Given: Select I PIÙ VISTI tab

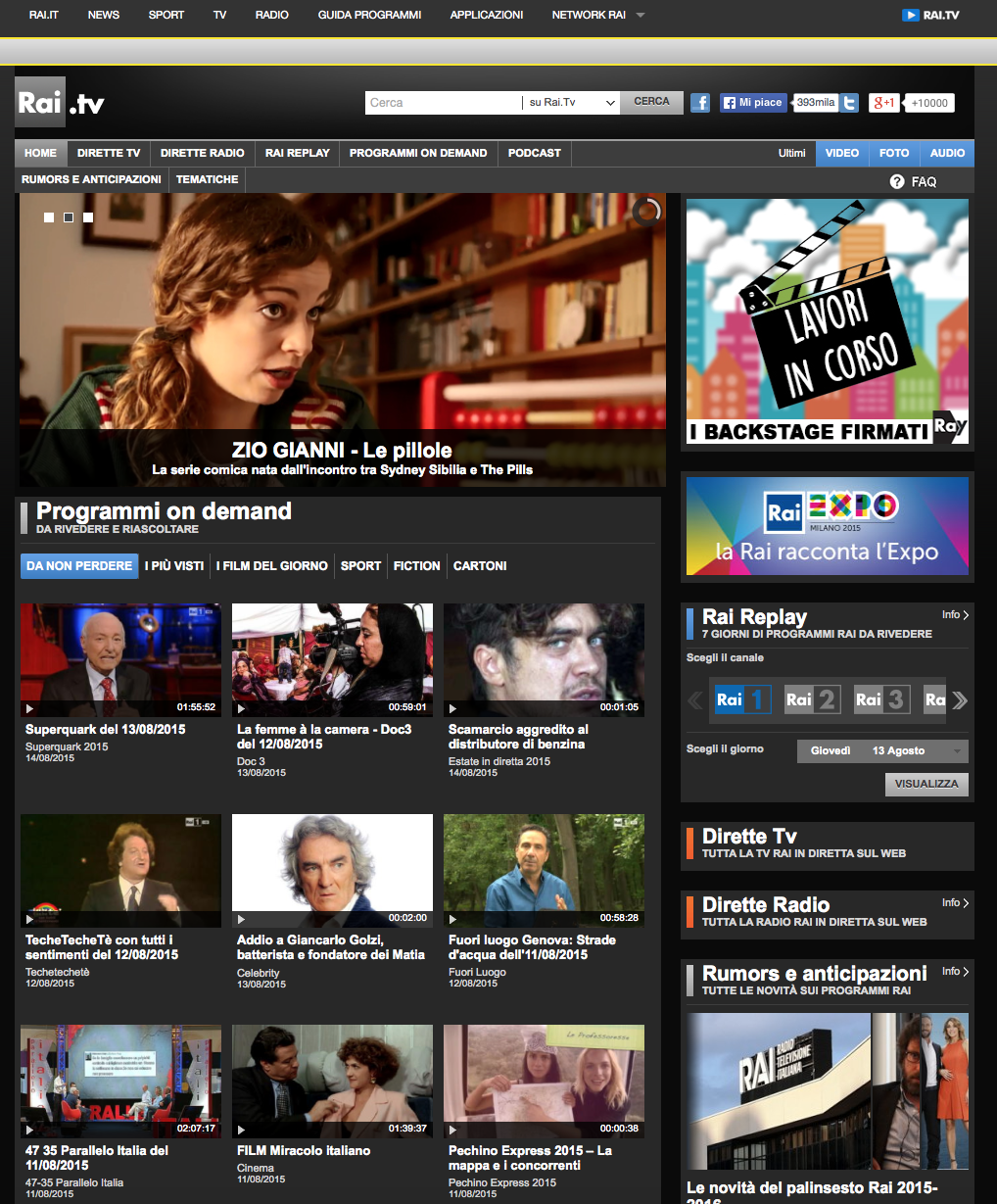Looking at the screenshot, I should point(174,566).
